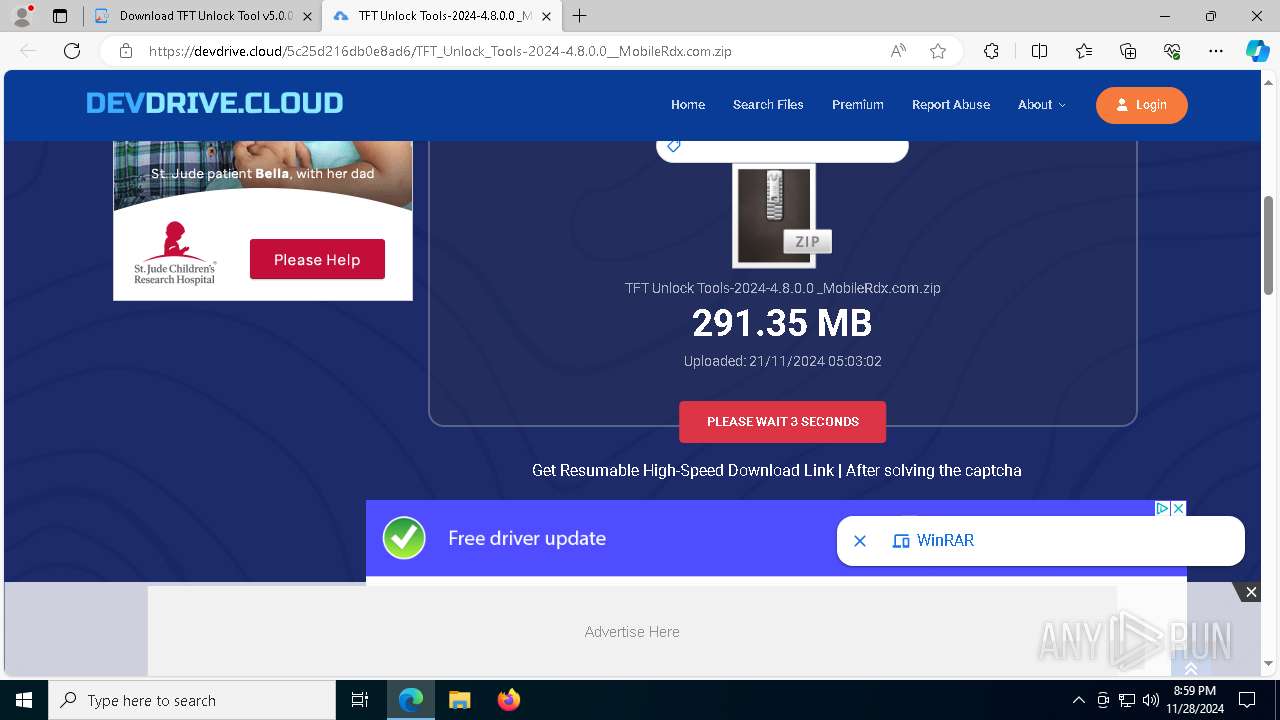Close the bottom Advertise Here banner
The width and height of the screenshot is (1280, 720).
[1251, 592]
